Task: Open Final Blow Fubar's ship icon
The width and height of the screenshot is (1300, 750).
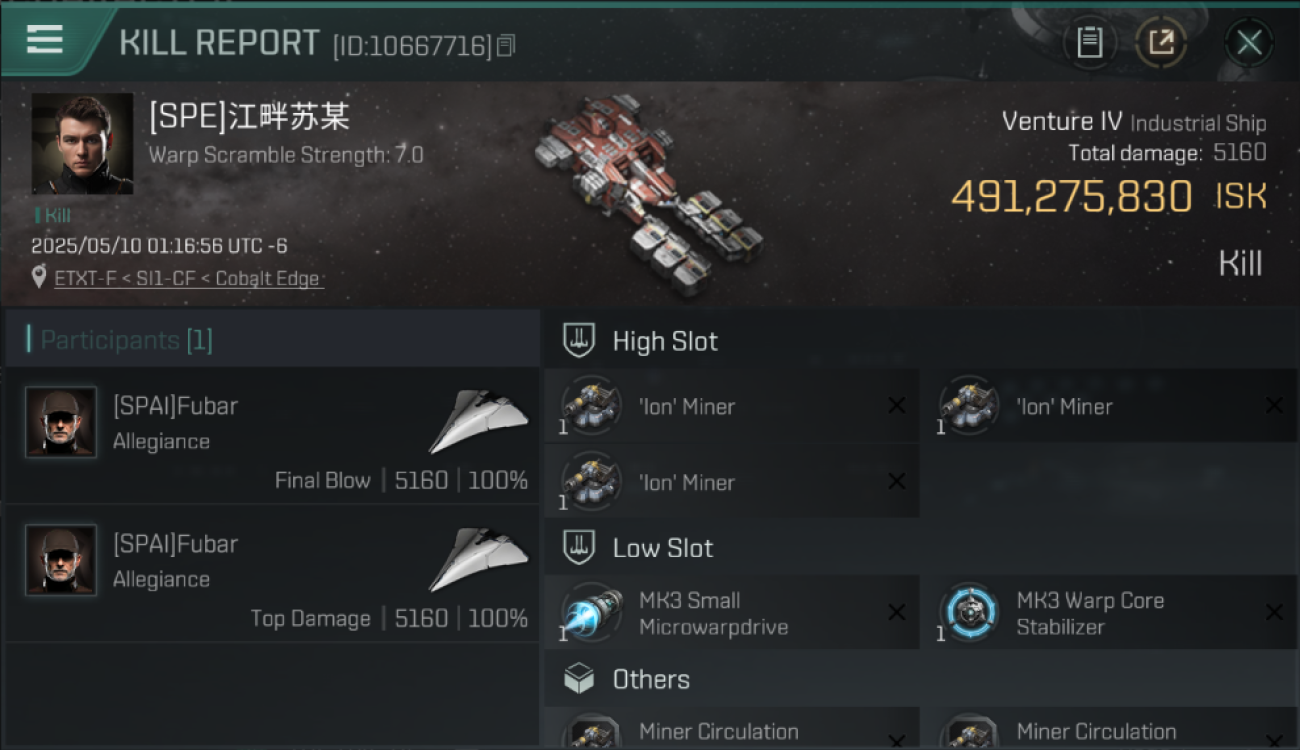Action: (x=479, y=423)
